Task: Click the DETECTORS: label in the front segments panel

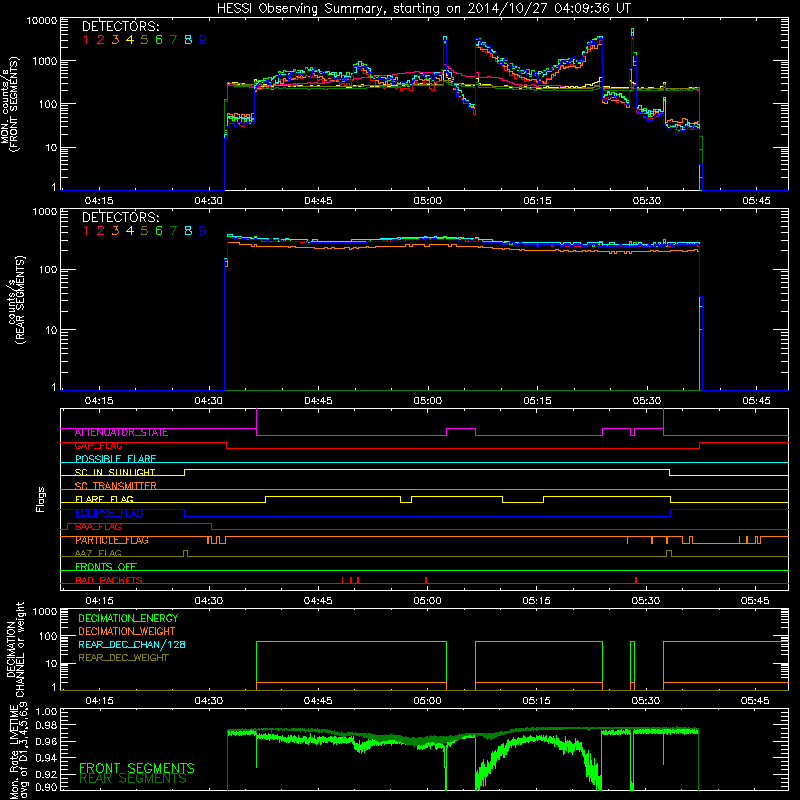Action: coord(120,26)
